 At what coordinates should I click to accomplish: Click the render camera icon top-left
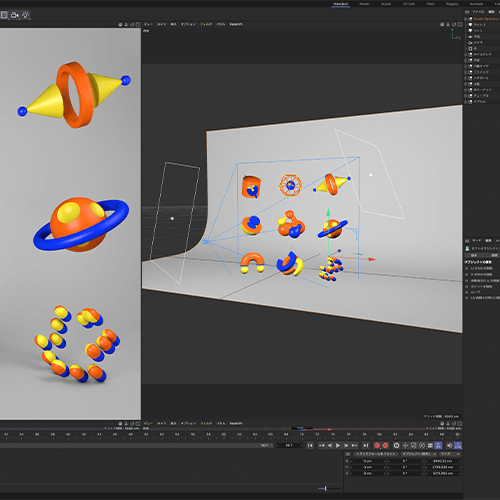tap(15, 15)
